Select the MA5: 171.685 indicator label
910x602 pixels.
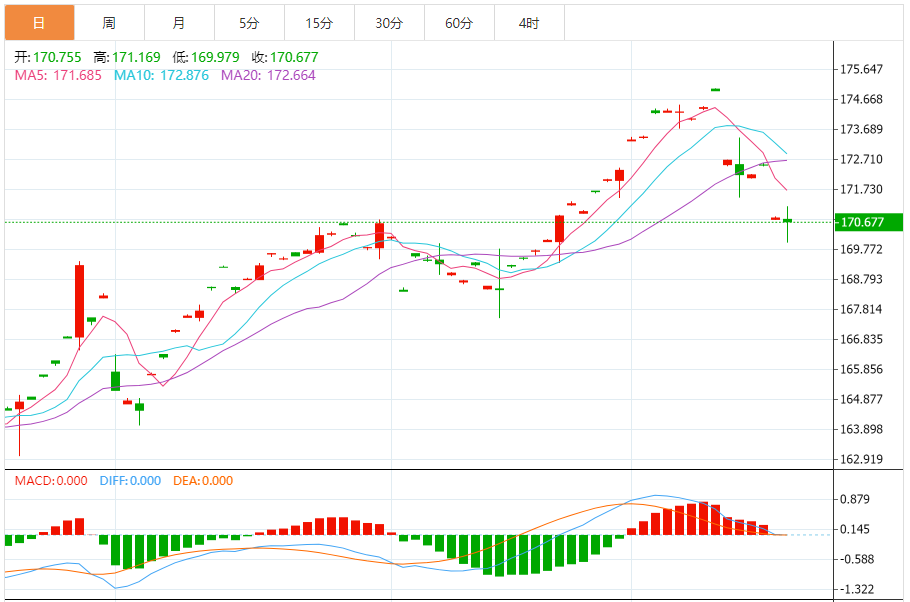coord(58,75)
